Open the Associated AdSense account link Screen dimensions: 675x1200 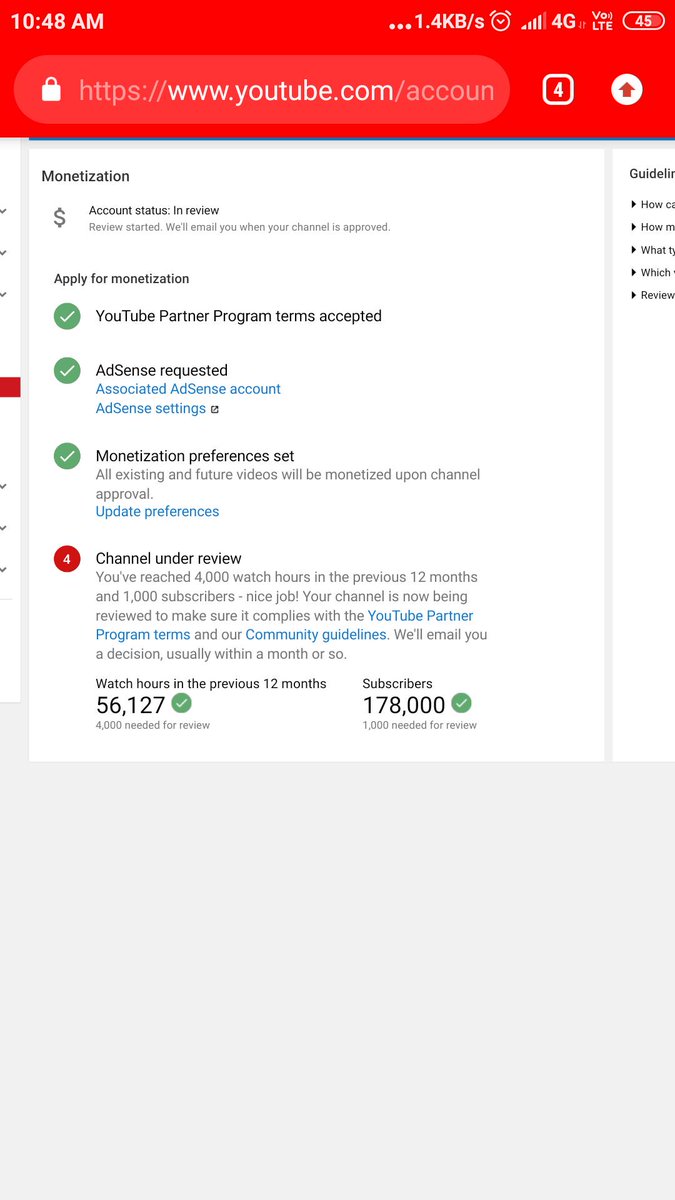pyautogui.click(x=188, y=389)
